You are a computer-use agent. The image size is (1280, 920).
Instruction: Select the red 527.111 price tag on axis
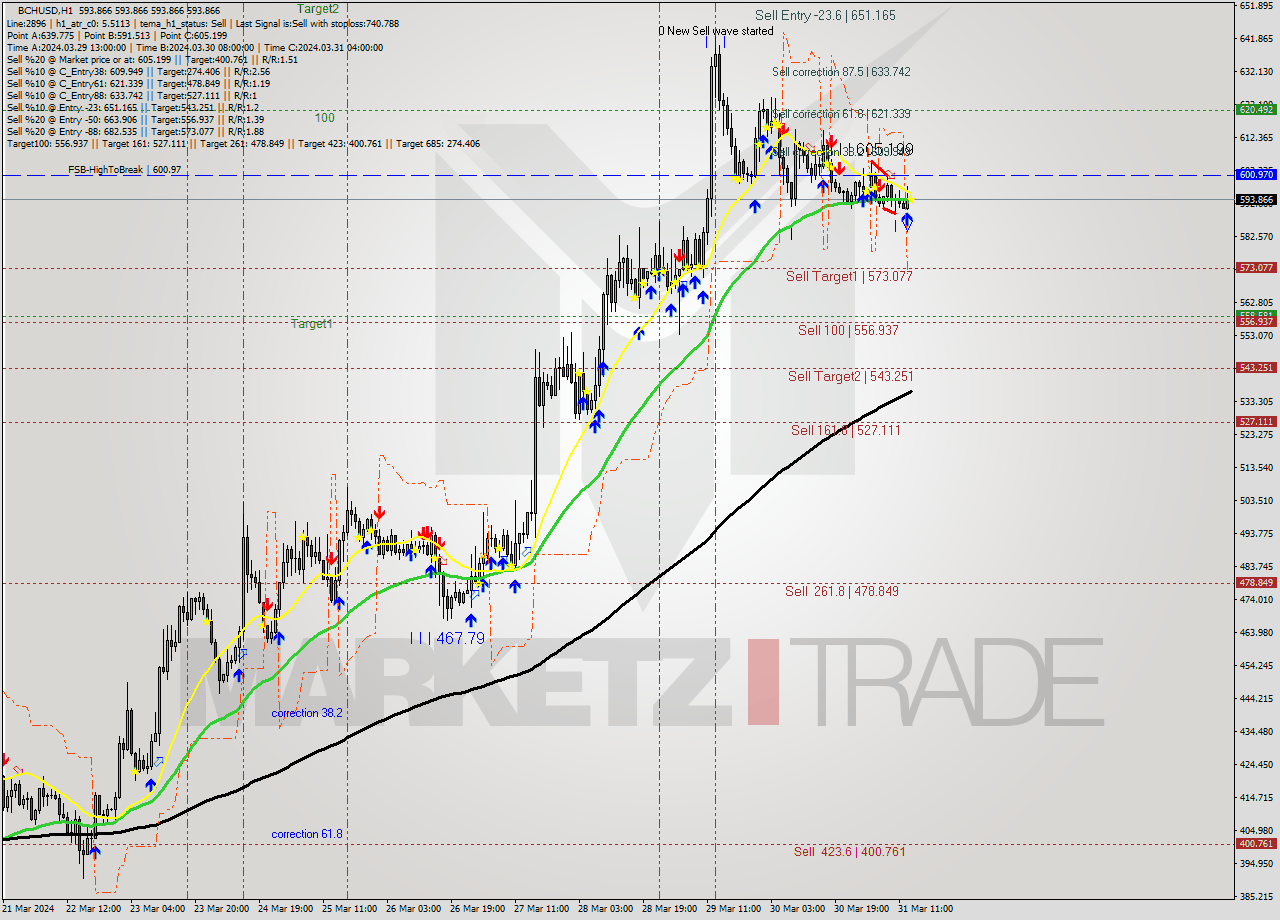tap(1256, 422)
